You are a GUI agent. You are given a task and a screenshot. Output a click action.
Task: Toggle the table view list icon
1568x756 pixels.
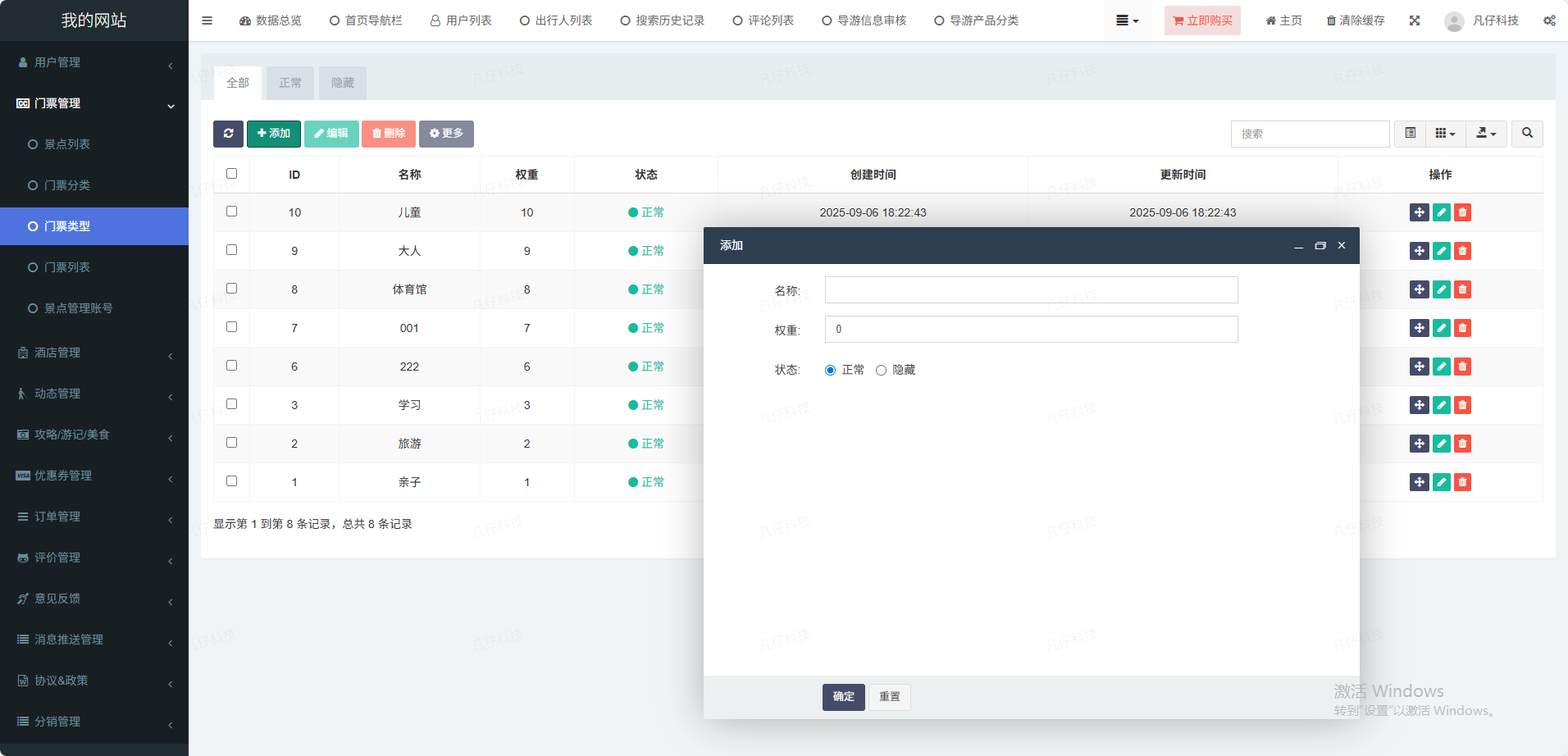coord(1410,134)
